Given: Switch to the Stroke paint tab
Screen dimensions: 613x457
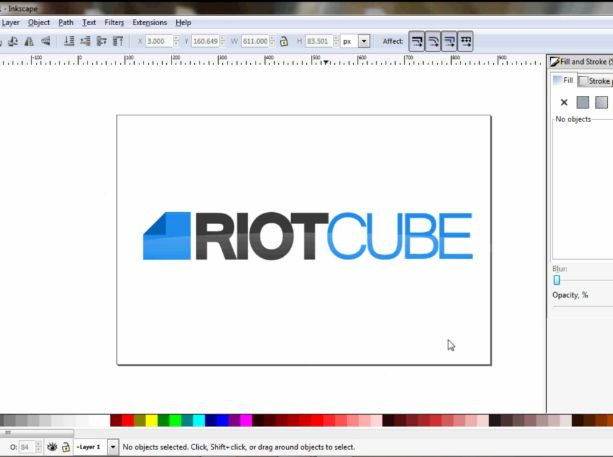Looking at the screenshot, I should 596,81.
